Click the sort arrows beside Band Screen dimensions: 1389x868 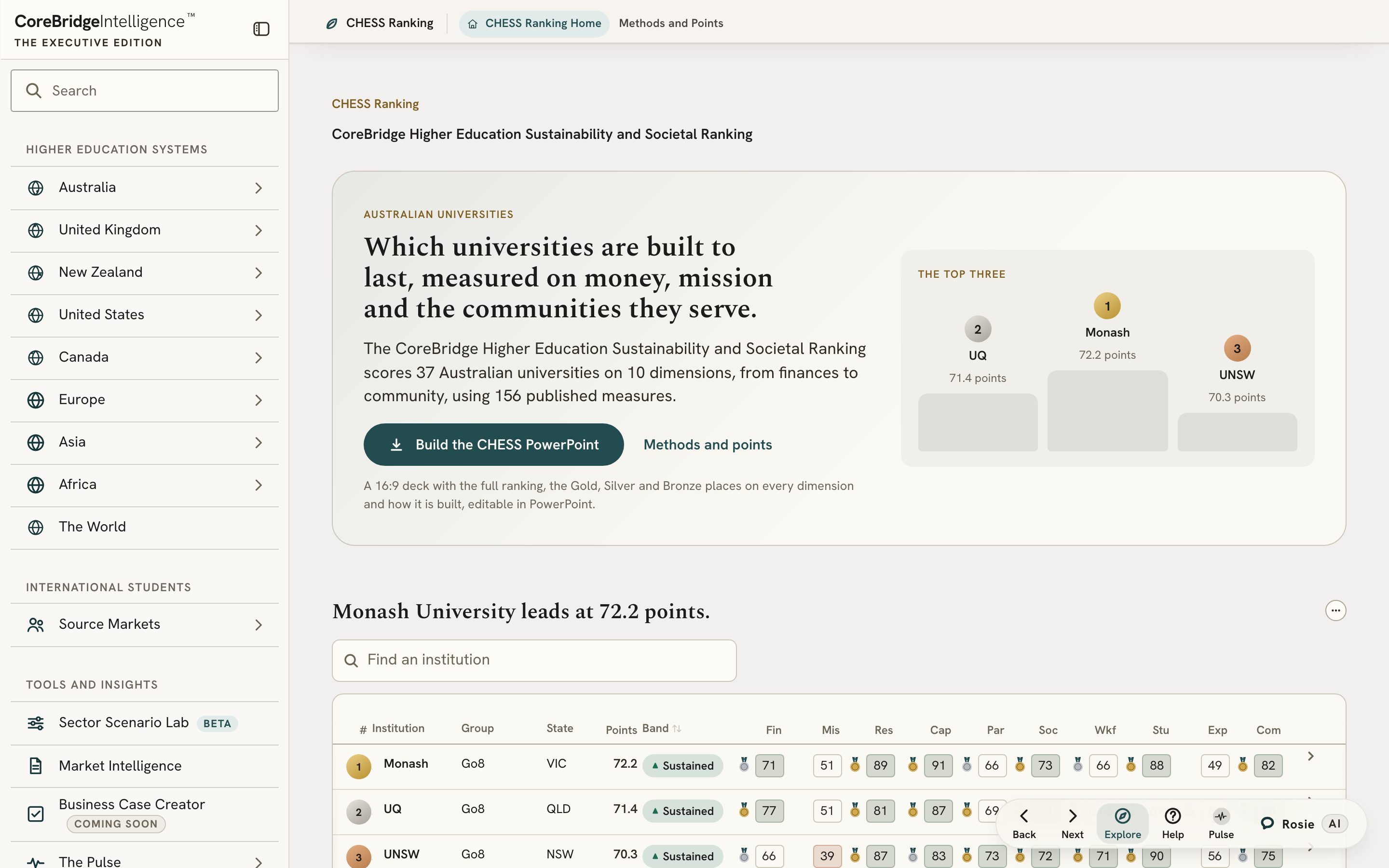pyautogui.click(x=677, y=729)
